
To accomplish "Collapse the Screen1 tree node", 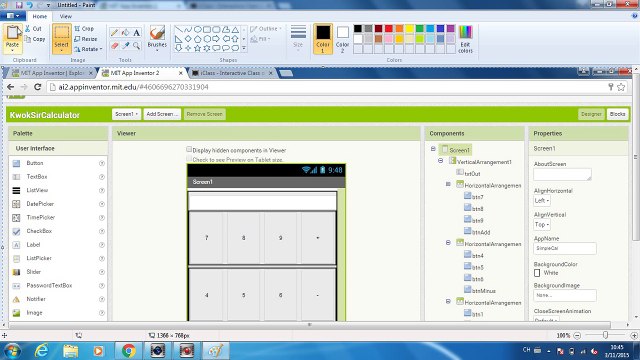I will (433, 149).
